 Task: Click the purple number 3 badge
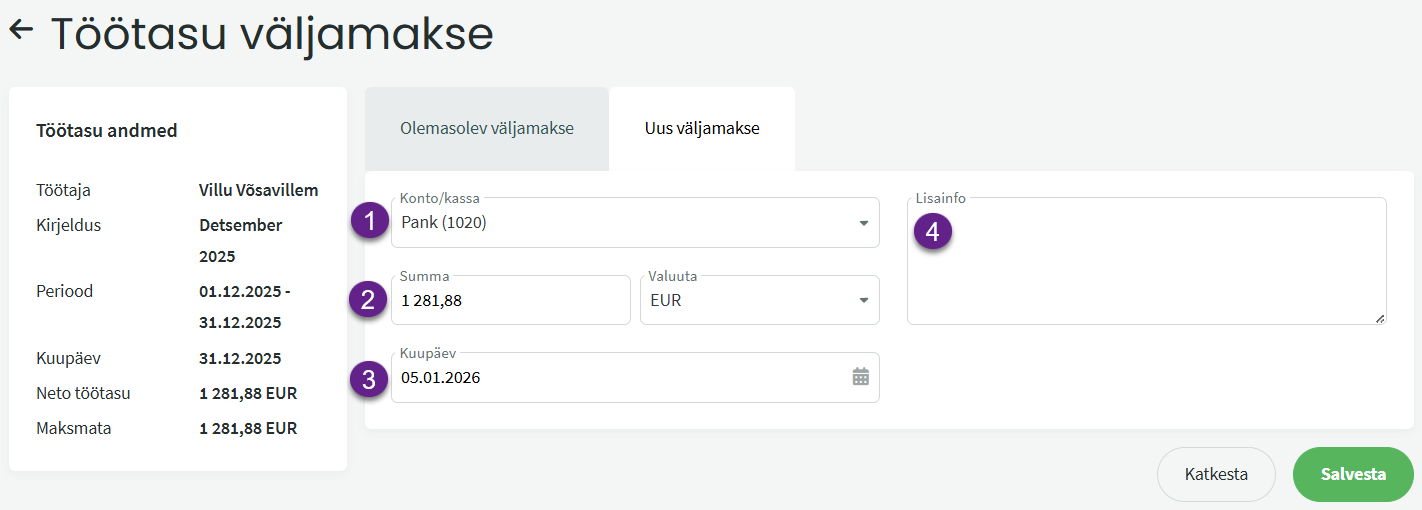370,379
